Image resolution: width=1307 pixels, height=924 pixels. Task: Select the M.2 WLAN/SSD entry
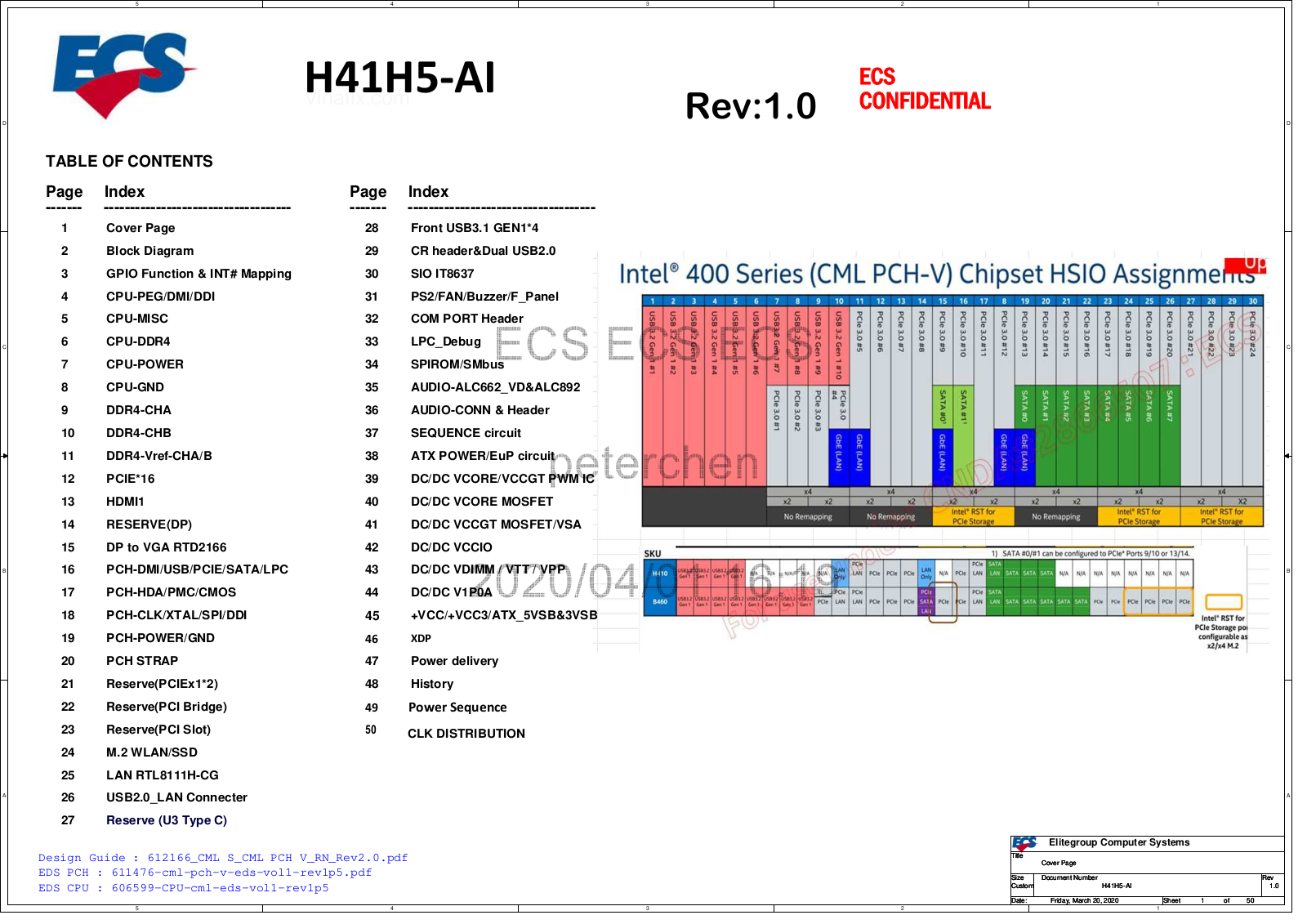coord(152,752)
